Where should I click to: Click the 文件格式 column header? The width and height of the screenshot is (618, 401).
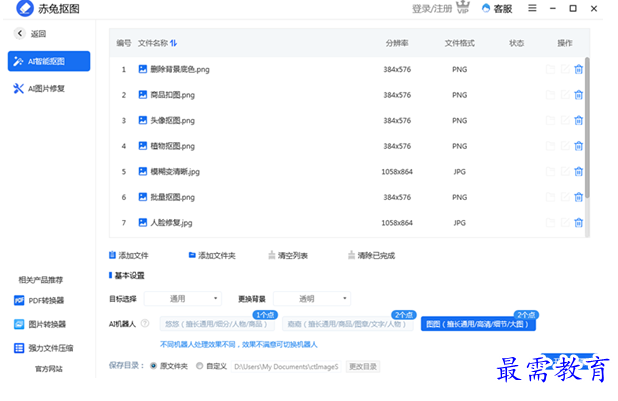click(x=460, y=43)
